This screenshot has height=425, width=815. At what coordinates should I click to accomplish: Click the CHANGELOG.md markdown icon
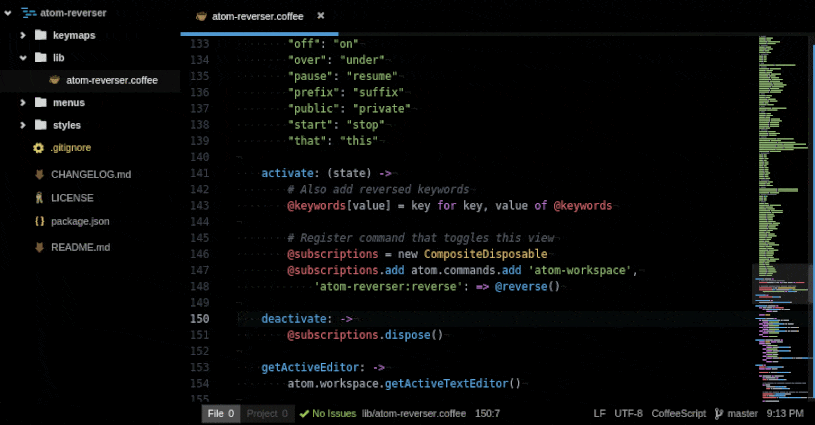[x=39, y=175]
